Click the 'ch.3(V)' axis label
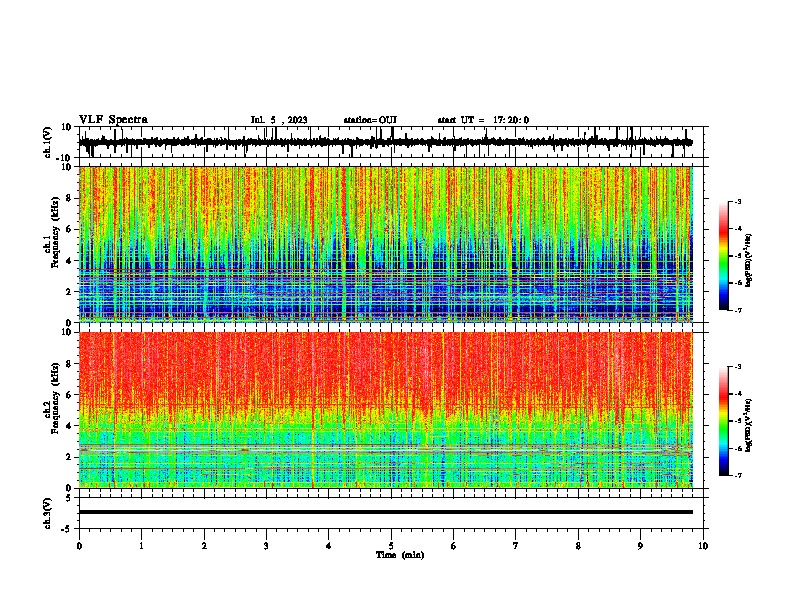792x612 pixels. (x=47, y=513)
